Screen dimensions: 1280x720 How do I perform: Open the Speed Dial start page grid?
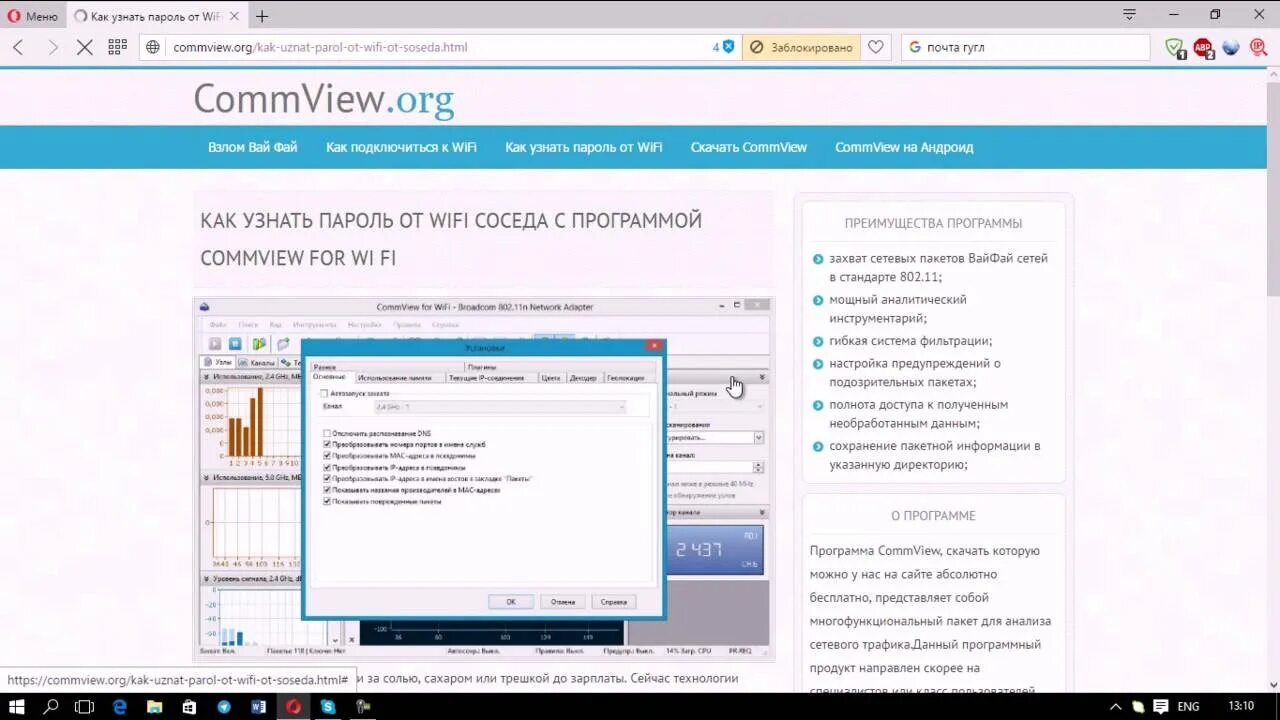click(x=117, y=47)
